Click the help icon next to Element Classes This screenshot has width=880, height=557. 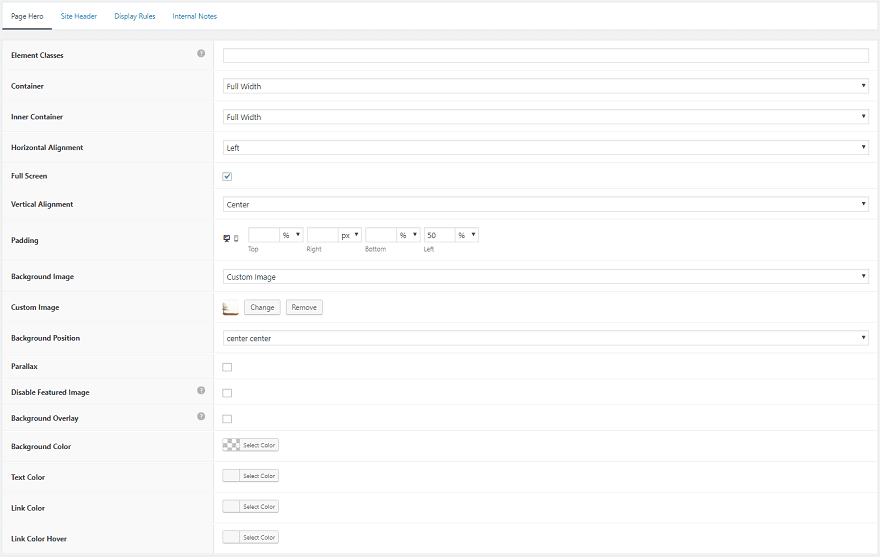[201, 54]
